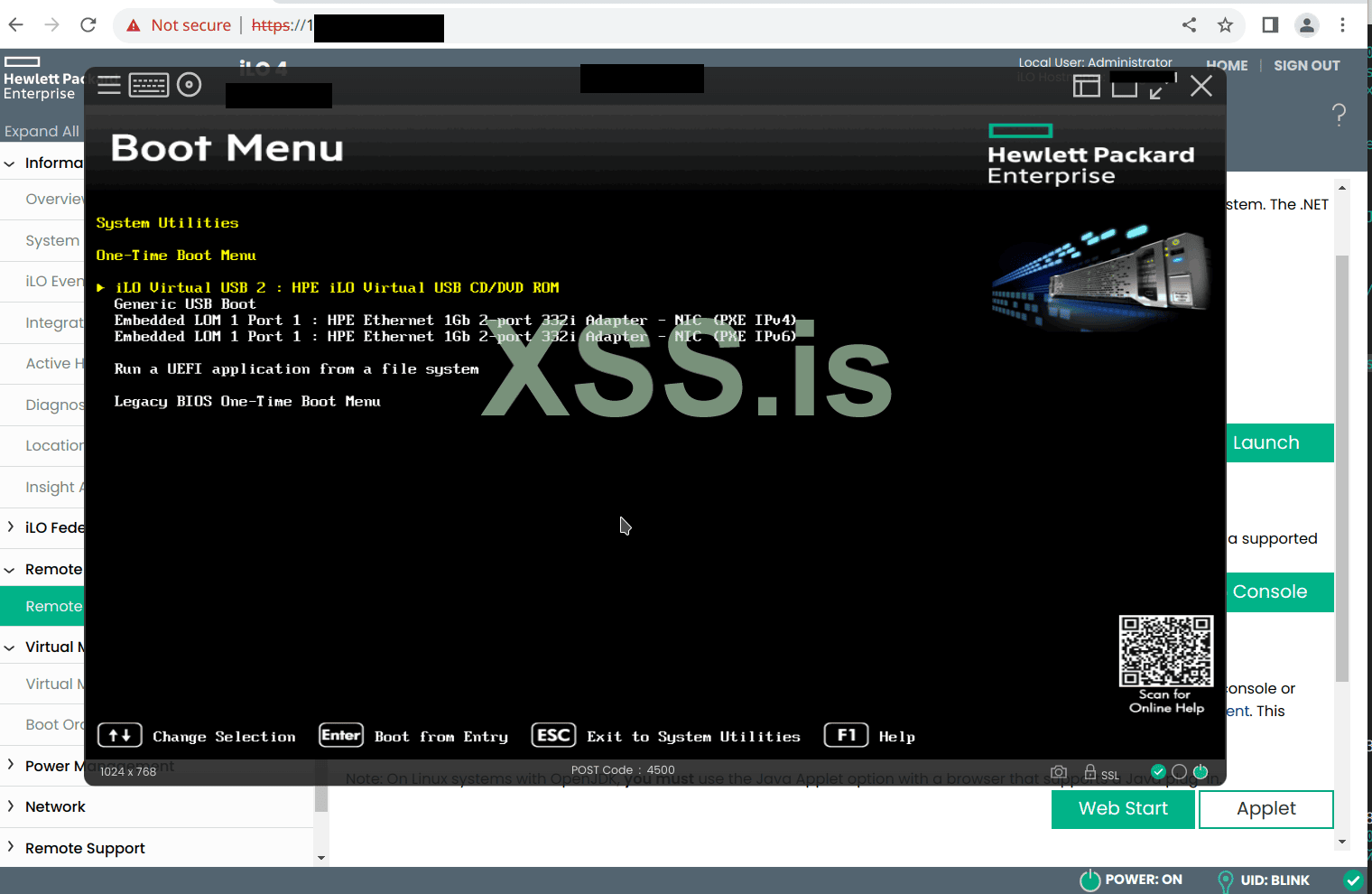The image size is (1372, 894).
Task: Open the browser profile avatar icon
Action: pos(1306,25)
